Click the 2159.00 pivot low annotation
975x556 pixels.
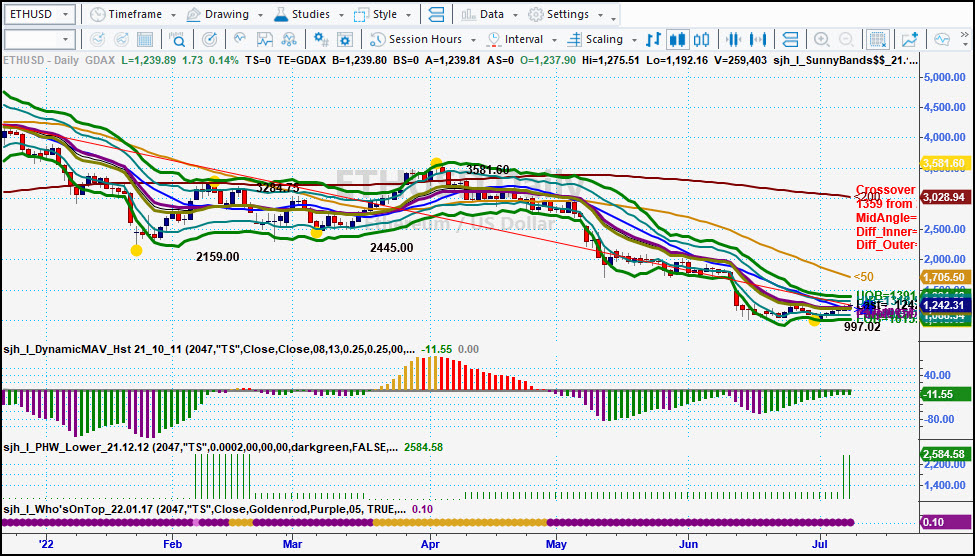218,256
